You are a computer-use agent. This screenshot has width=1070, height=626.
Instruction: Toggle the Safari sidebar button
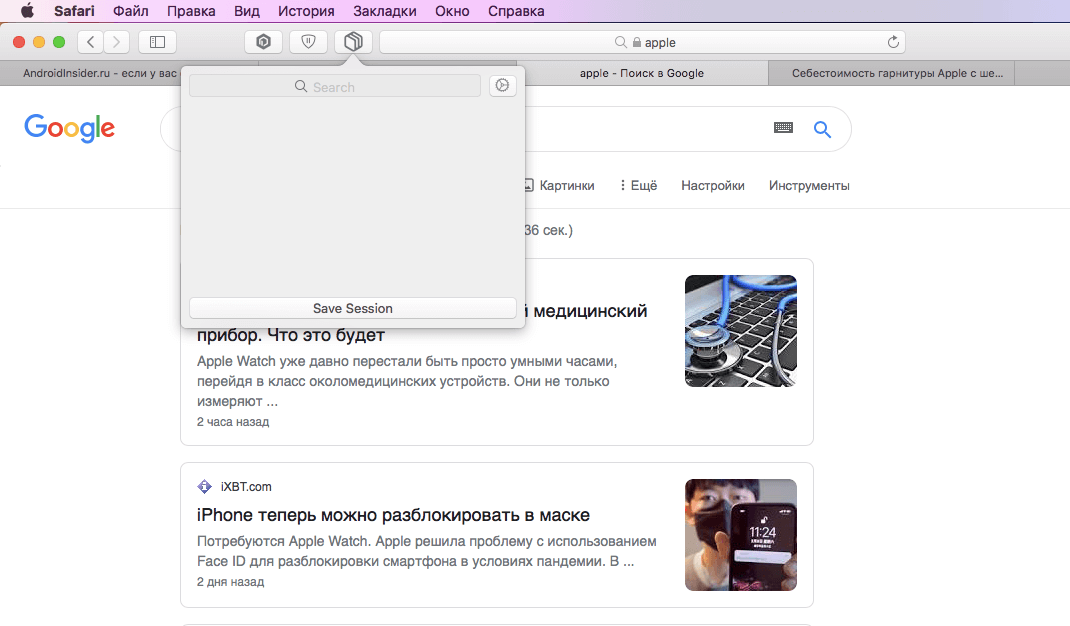tap(157, 42)
